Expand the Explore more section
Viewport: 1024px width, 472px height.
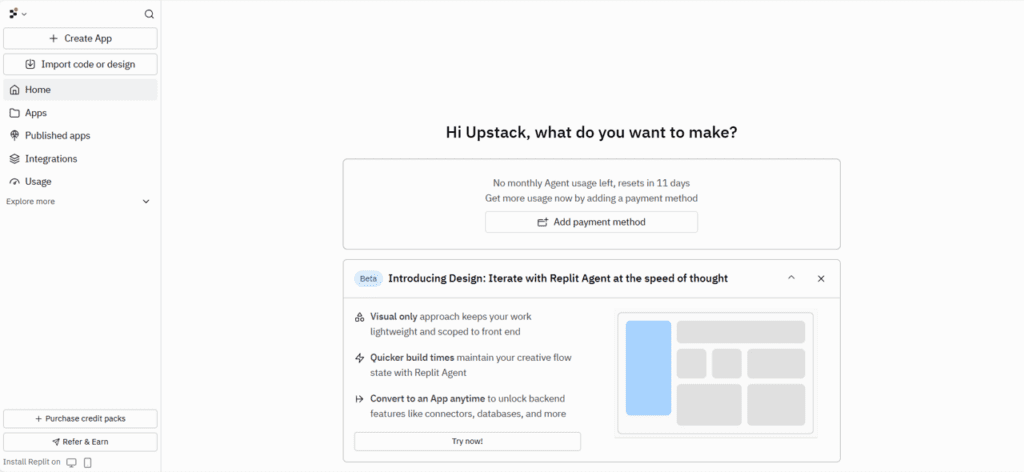(78, 202)
